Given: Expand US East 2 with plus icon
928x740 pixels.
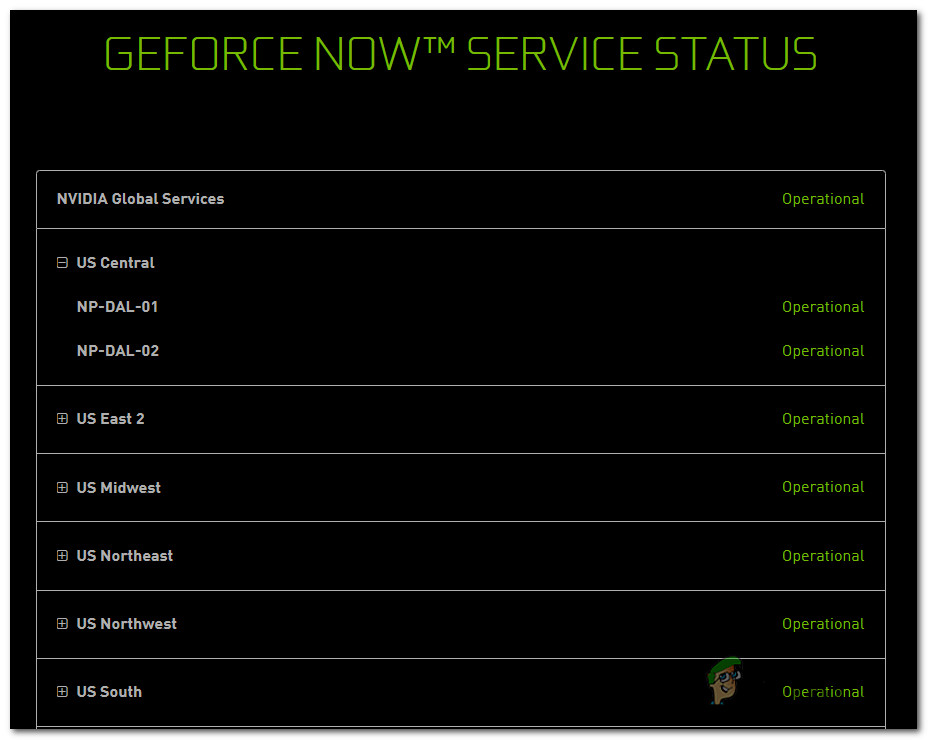Looking at the screenshot, I should (62, 419).
